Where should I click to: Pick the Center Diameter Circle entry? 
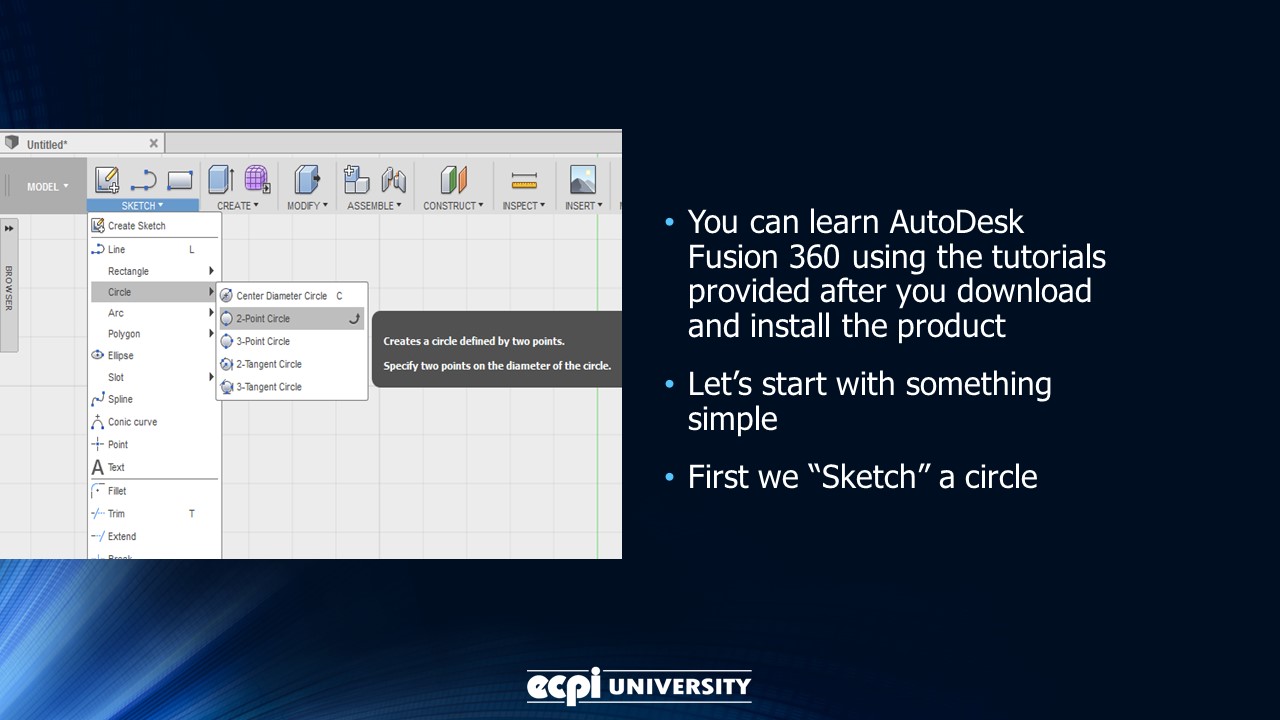click(x=281, y=296)
